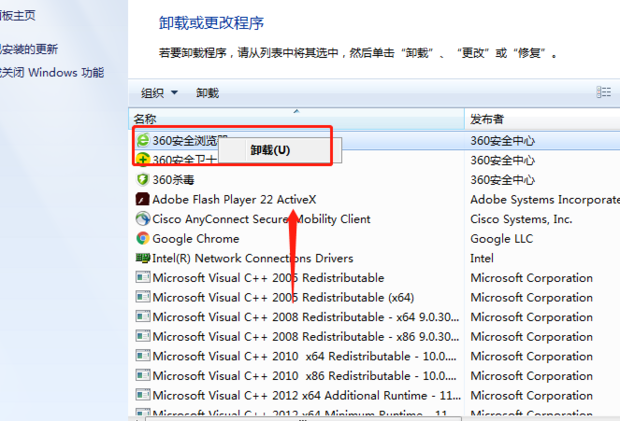Viewport: 620px width, 421px height.
Task: Click icon of Visual C++ 2005 Redistributable (x64)
Action: point(143,297)
